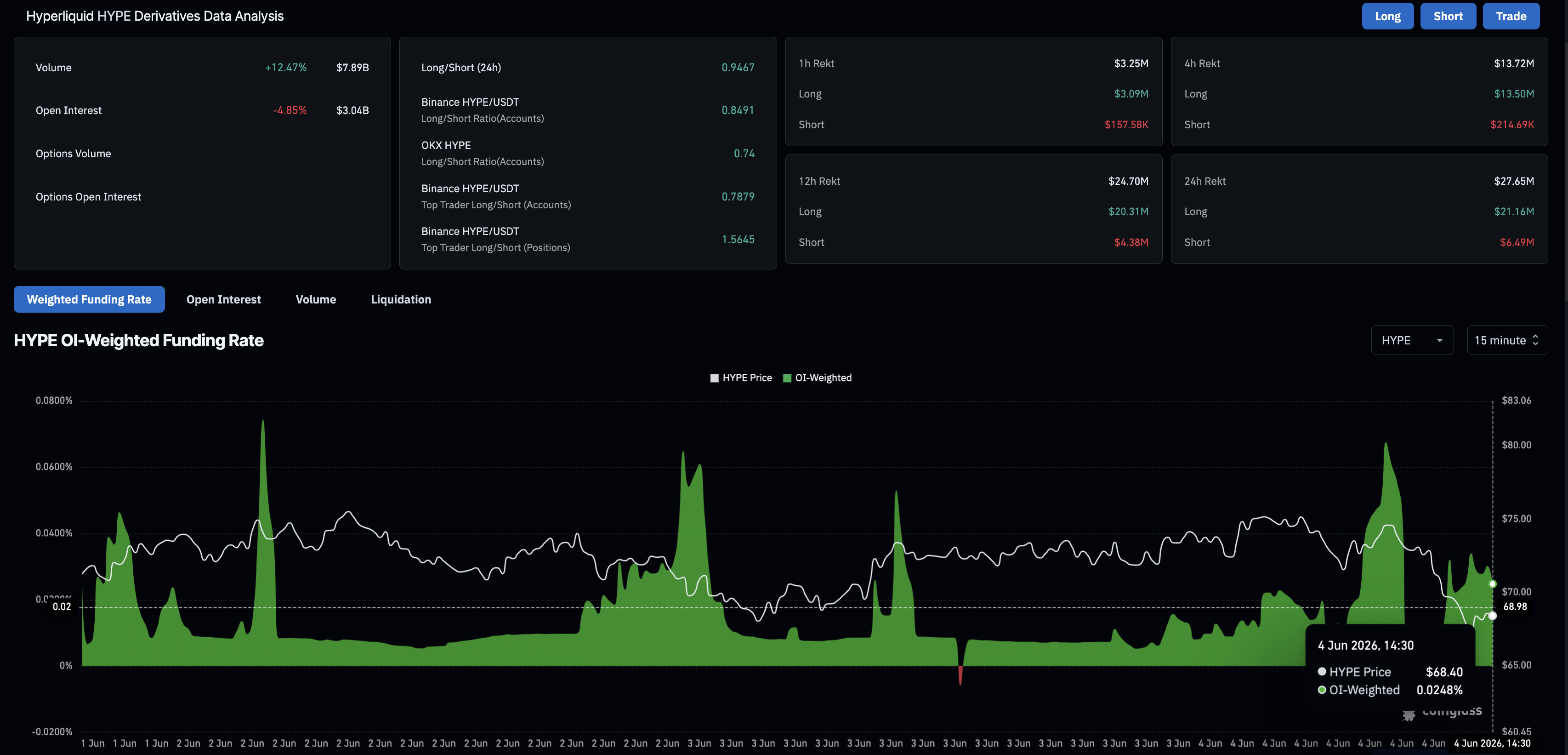The height and width of the screenshot is (755, 1568).
Task: Select the $3.04B open interest value
Action: pyautogui.click(x=352, y=110)
